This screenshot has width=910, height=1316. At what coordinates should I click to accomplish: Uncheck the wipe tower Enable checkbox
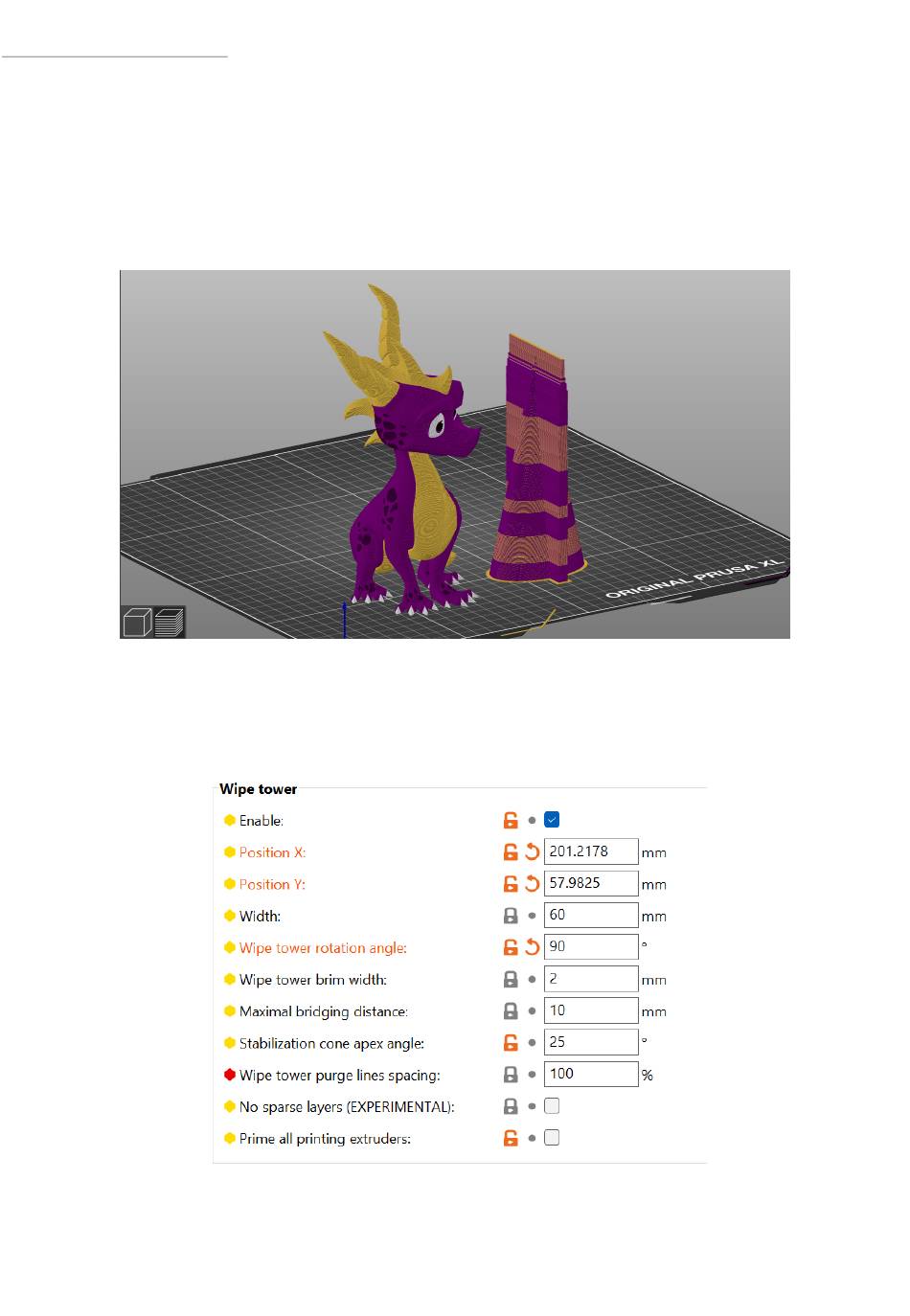(552, 820)
